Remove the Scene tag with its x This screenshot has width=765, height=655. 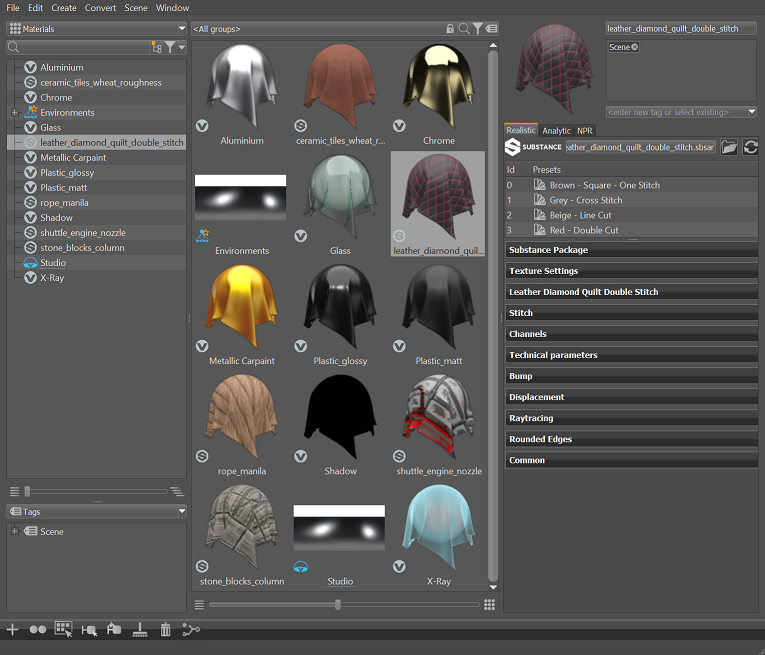click(x=634, y=47)
